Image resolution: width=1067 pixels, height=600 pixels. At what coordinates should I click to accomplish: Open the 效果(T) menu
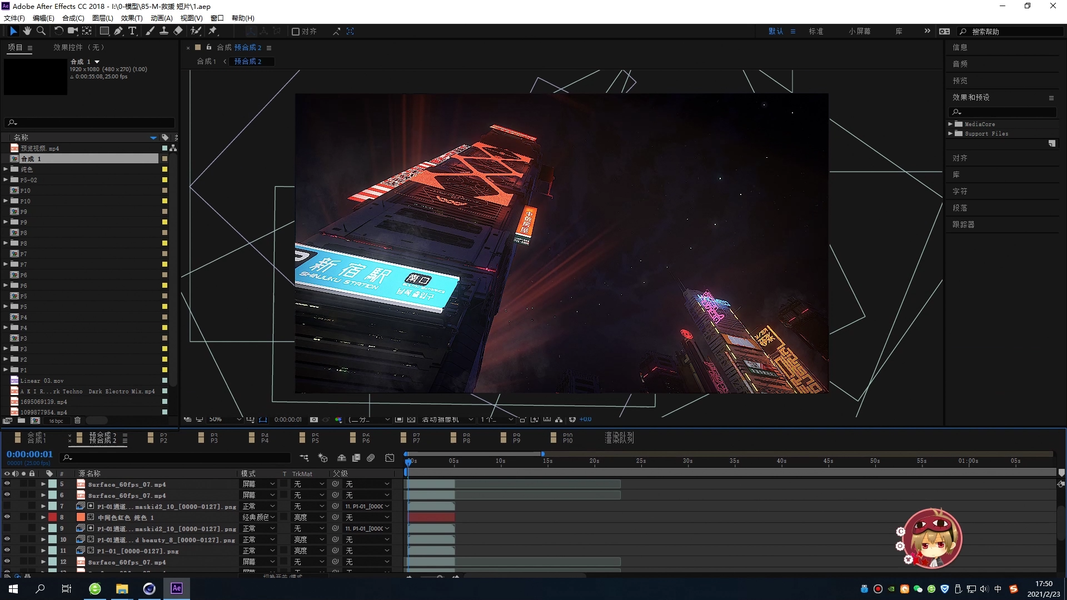click(131, 18)
